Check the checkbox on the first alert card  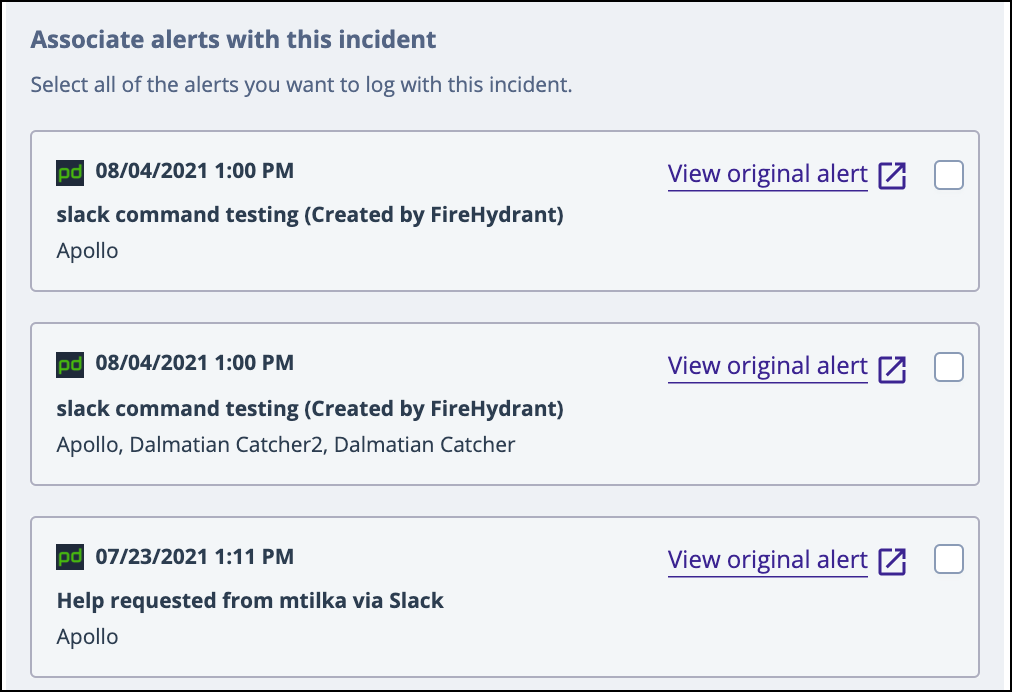pyautogui.click(x=948, y=173)
